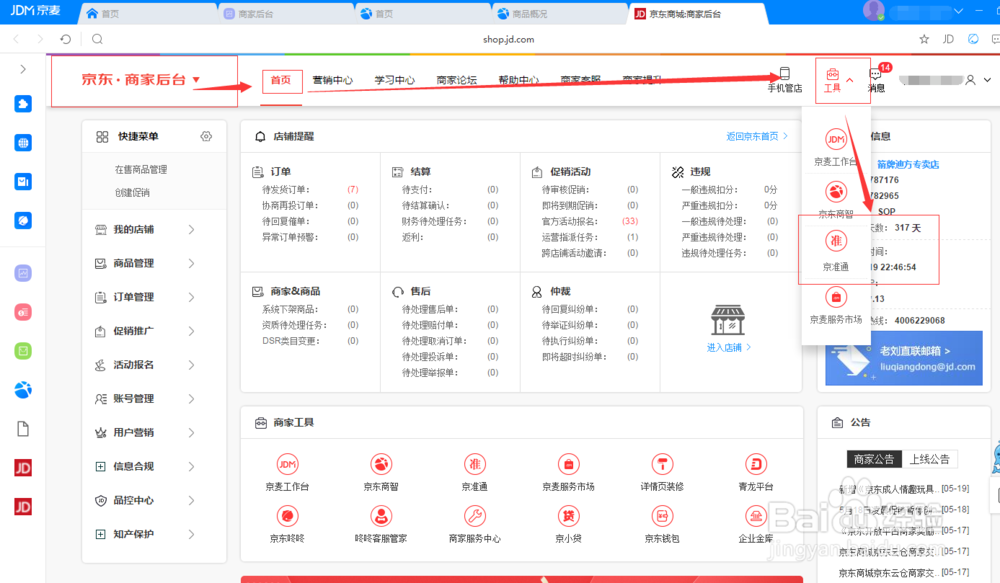
Task: Open 快捷菜单 settings gear
Action: [206, 137]
